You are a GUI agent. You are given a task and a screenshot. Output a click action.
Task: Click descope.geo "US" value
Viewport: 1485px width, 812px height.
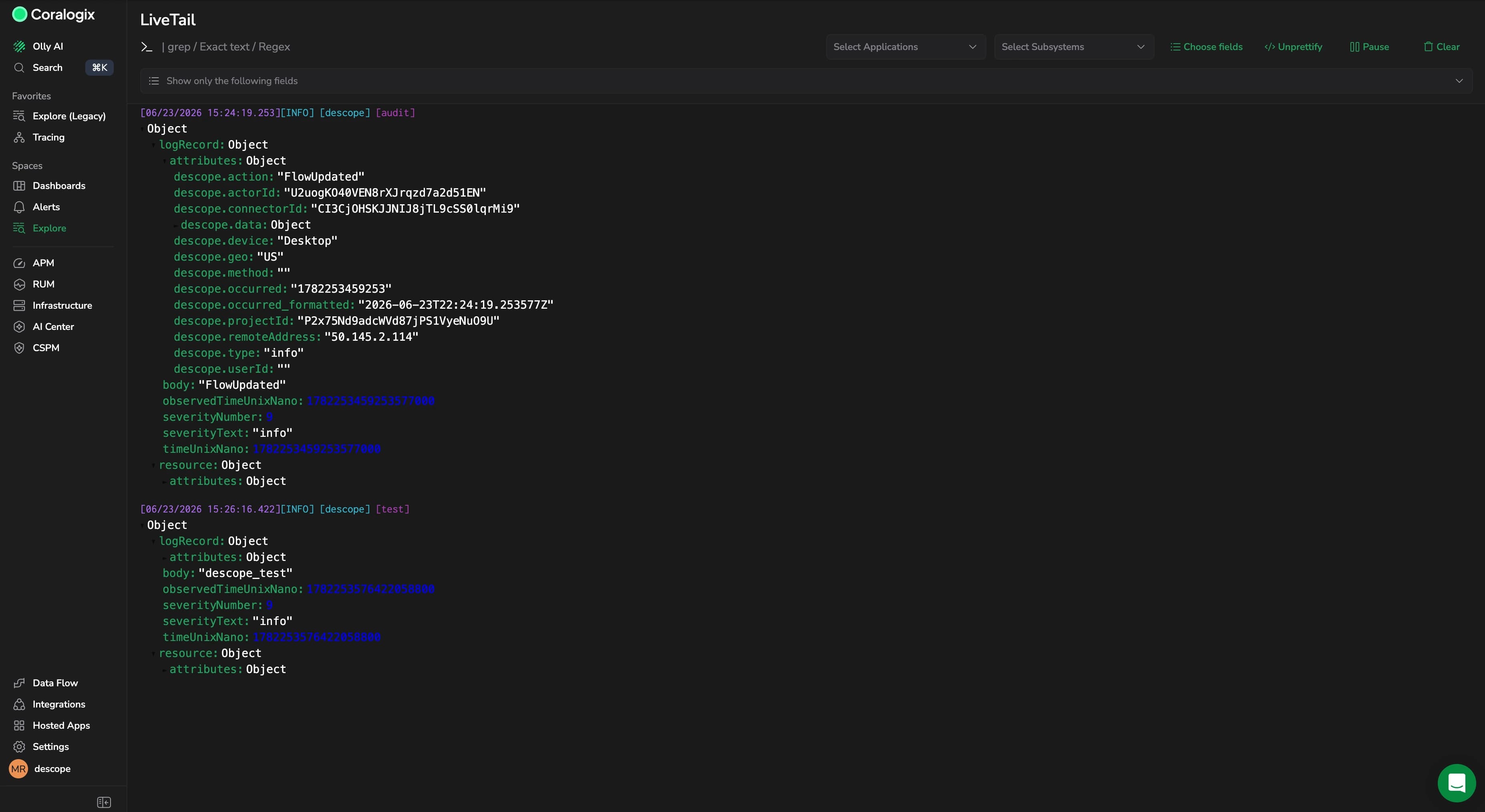point(270,257)
